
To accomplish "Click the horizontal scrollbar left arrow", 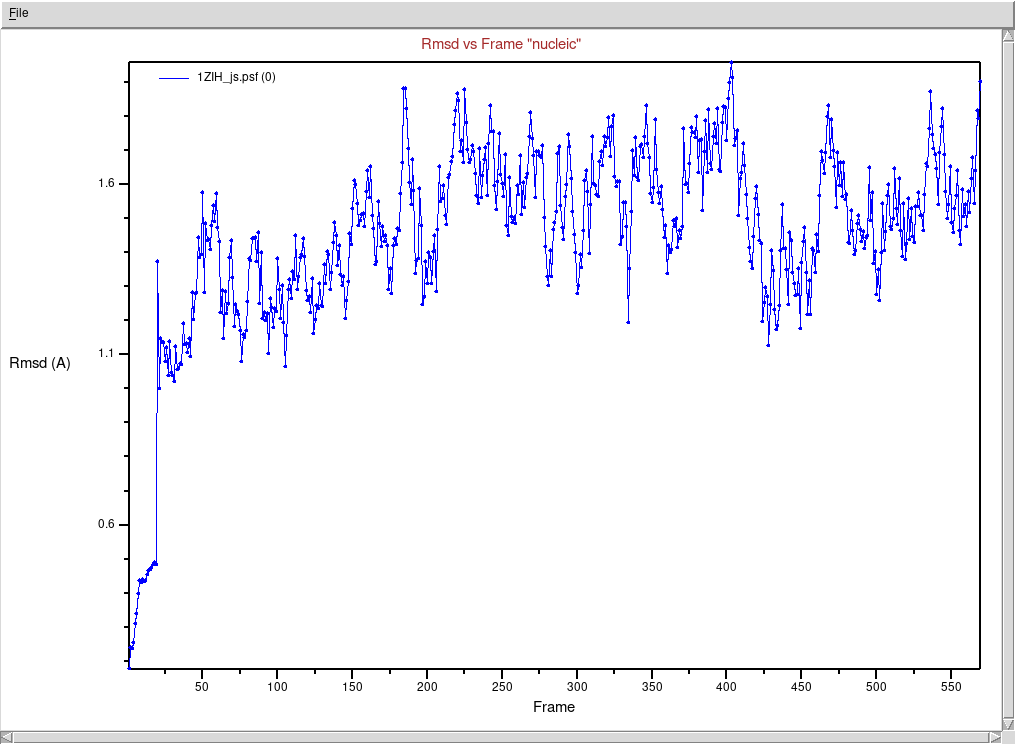I will pos(6,737).
